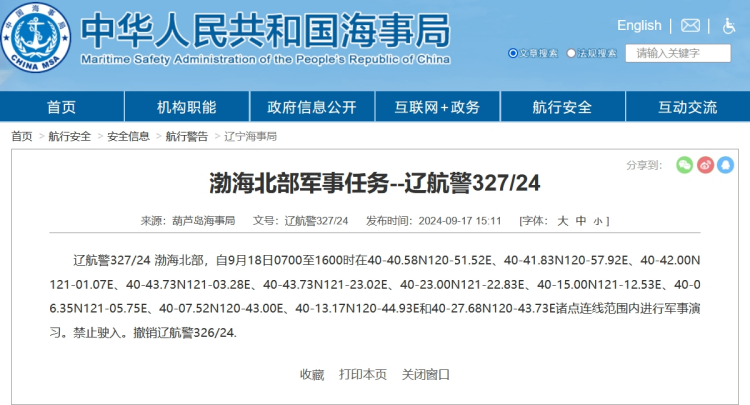Set font size to 小 (small)
Viewport: 750px width, 405px height.
pyautogui.click(x=597, y=221)
